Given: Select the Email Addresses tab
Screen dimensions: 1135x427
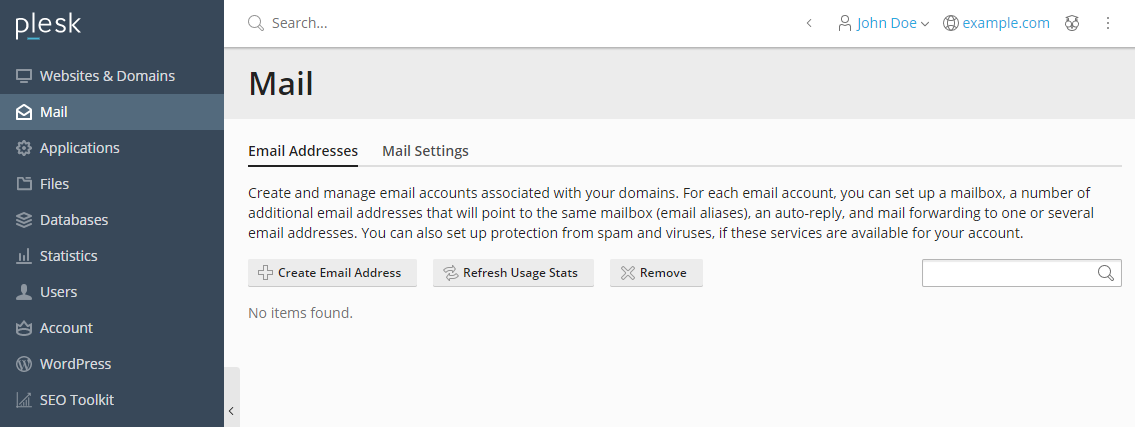Looking at the screenshot, I should tap(303, 151).
